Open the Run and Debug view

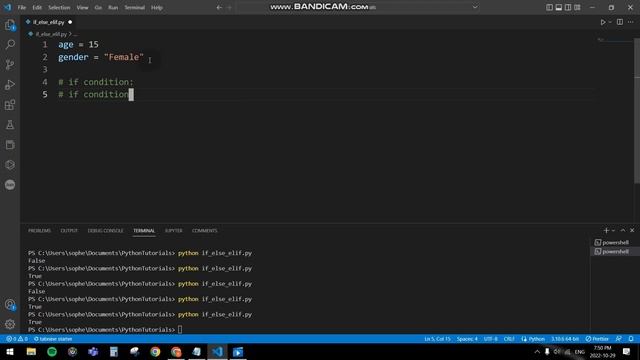click(x=10, y=84)
